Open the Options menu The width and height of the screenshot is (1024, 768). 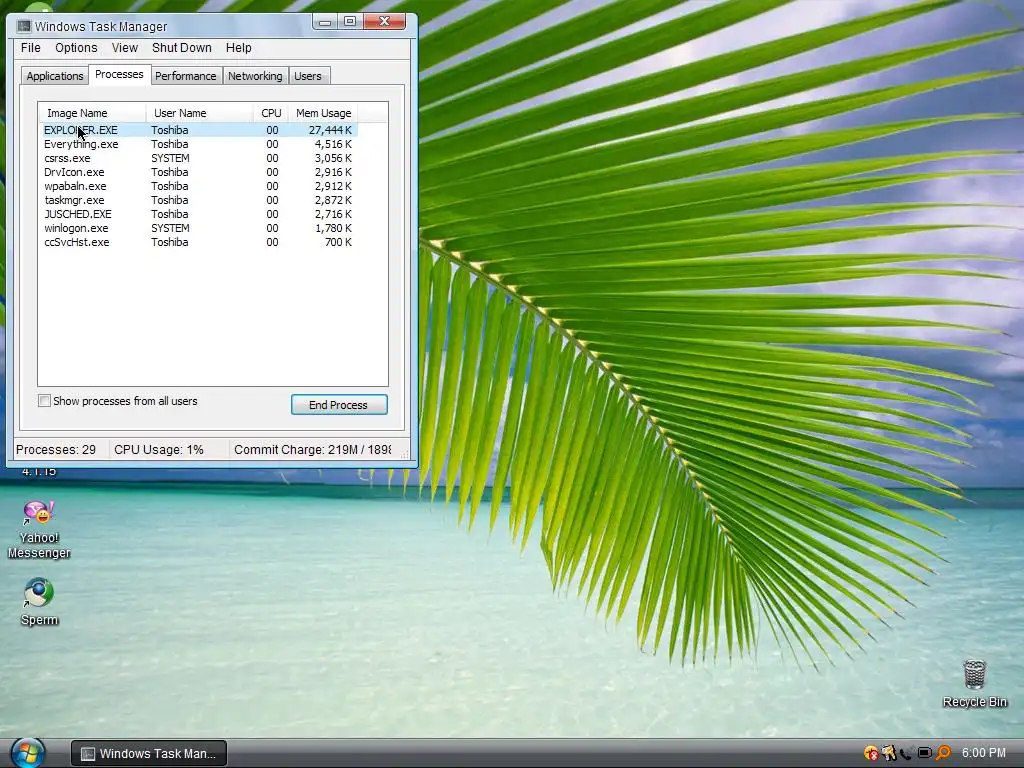(x=76, y=48)
